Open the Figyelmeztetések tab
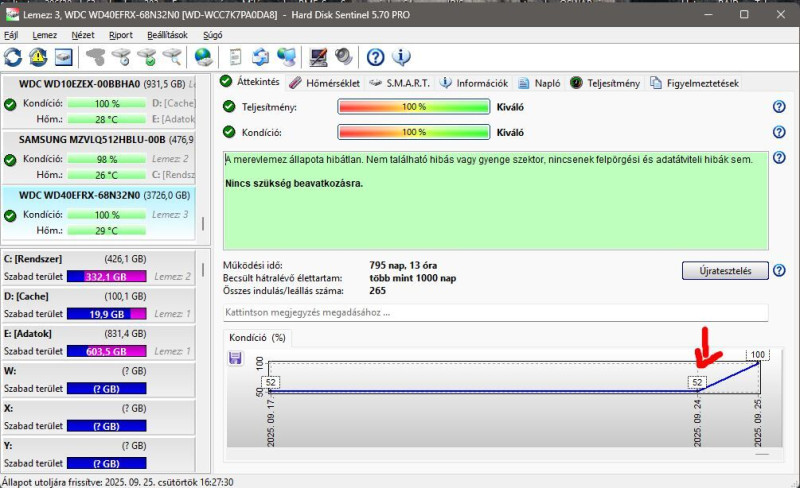This screenshot has height=488, width=800. coord(695,83)
